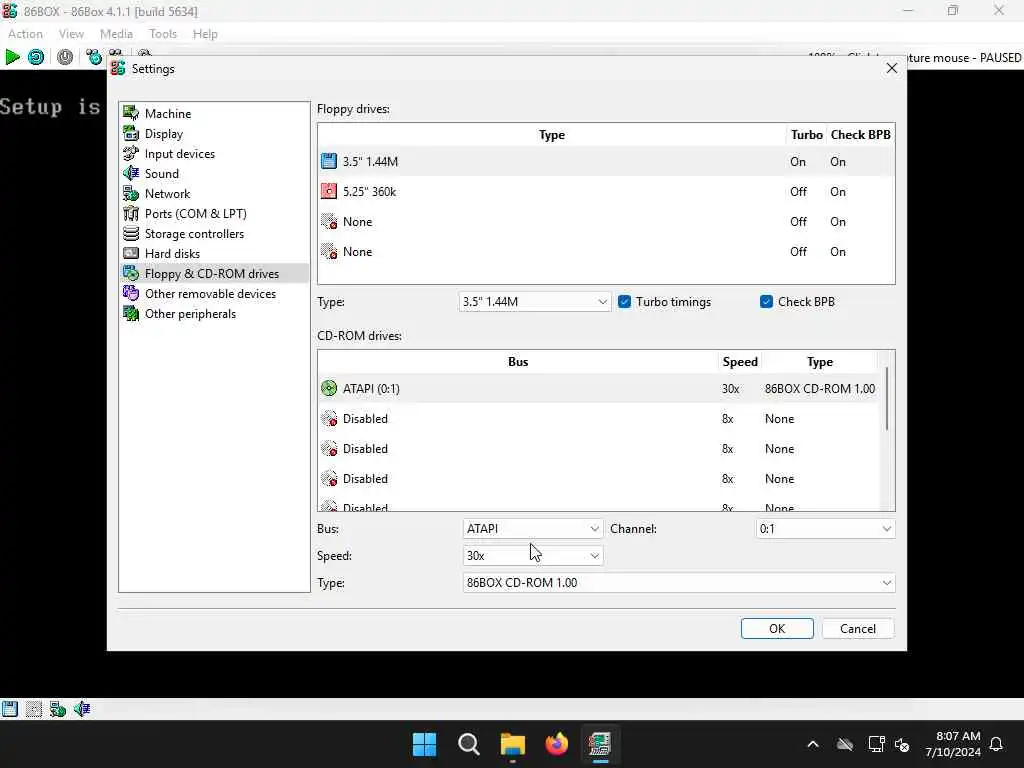Click the Input devices category icon

(131, 153)
